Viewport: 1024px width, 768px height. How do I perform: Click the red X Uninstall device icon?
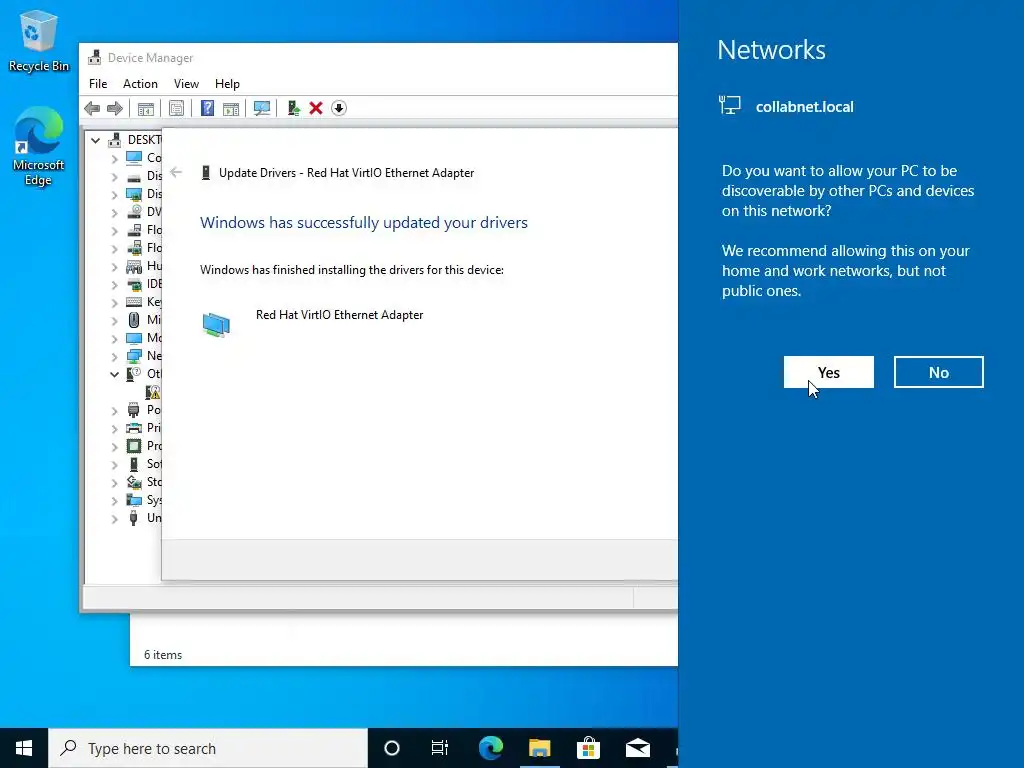[316, 108]
